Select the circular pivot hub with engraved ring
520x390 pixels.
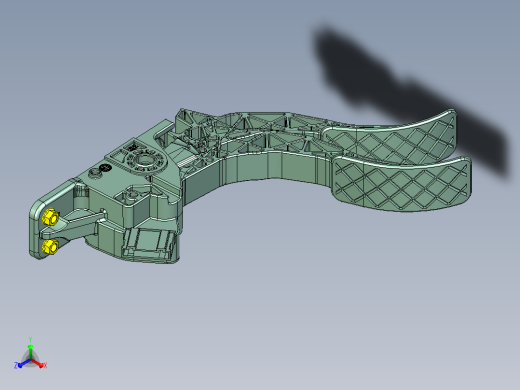pyautogui.click(x=146, y=161)
